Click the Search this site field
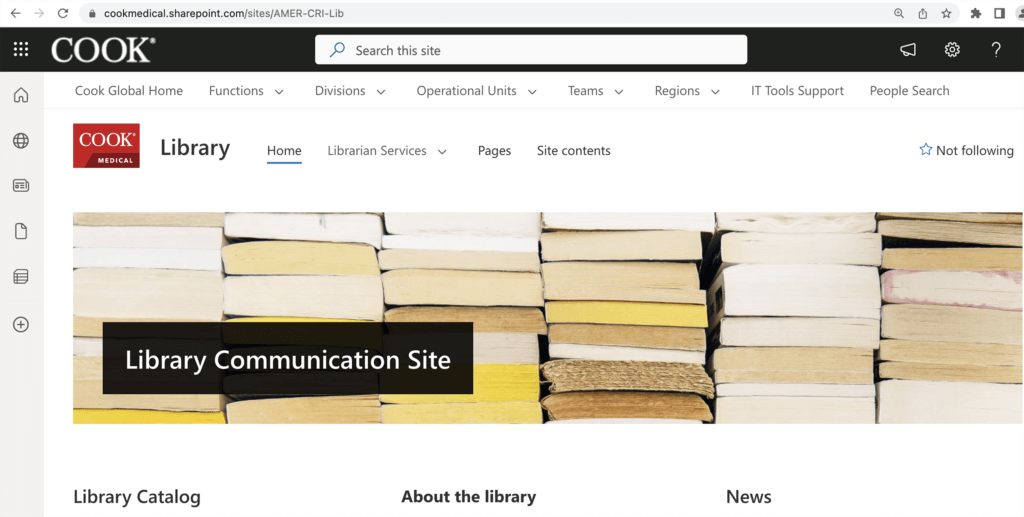This screenshot has height=517, width=1024. (530, 50)
